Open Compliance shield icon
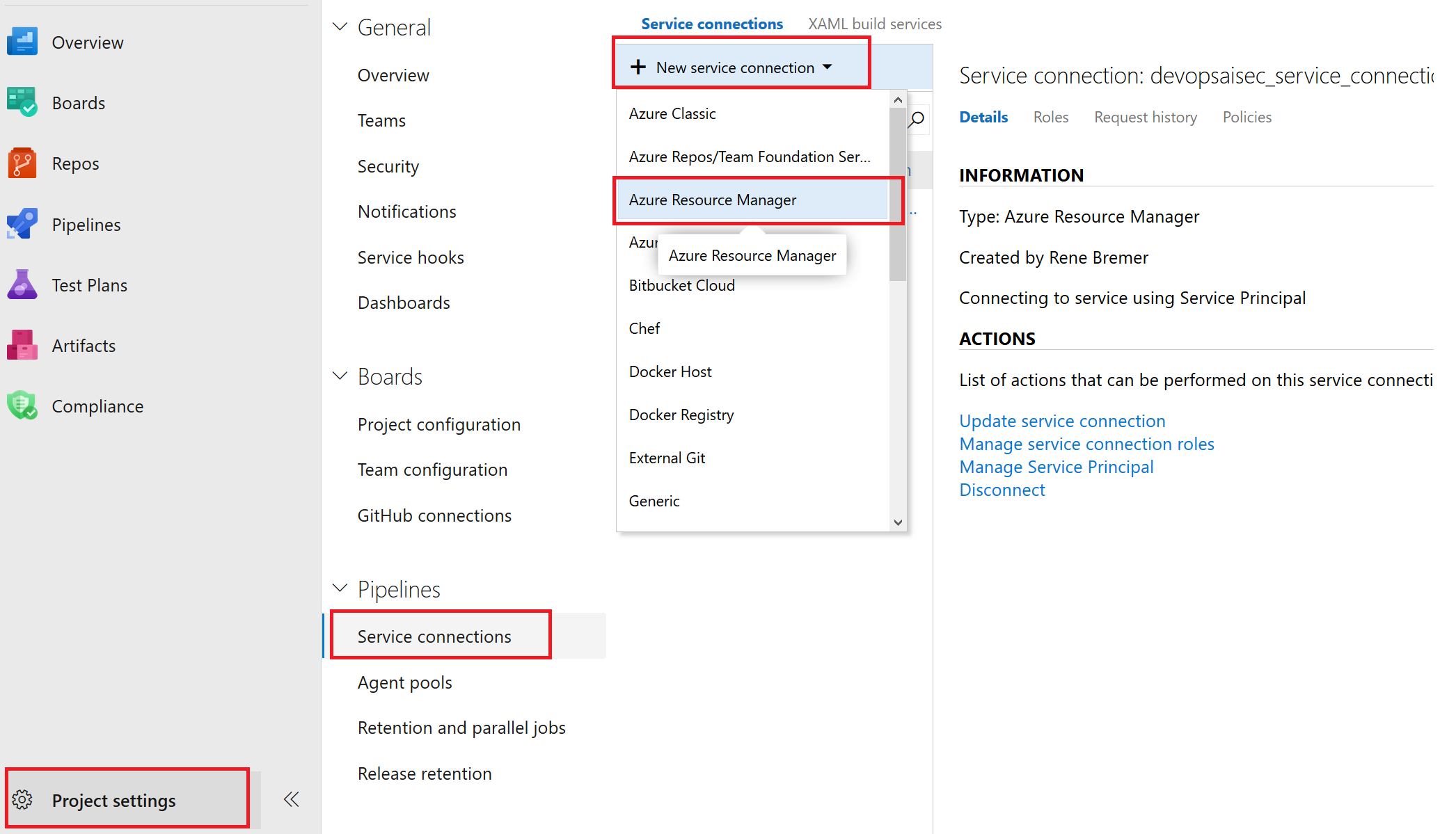Image resolution: width=1456 pixels, height=834 pixels. click(x=22, y=406)
